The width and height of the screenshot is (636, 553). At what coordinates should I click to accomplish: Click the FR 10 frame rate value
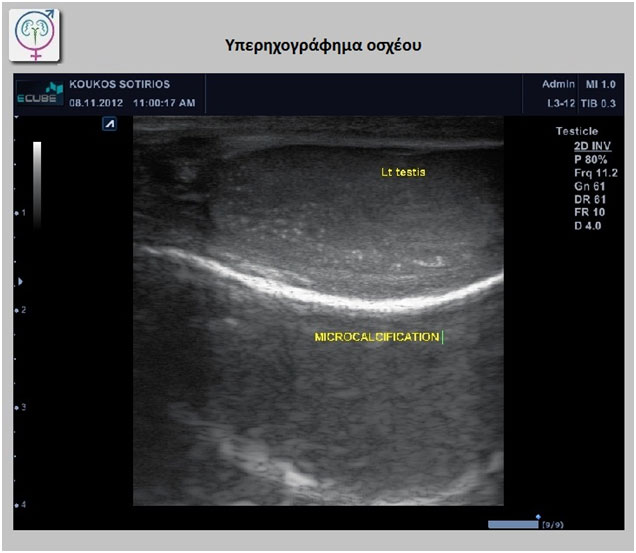pyautogui.click(x=590, y=212)
